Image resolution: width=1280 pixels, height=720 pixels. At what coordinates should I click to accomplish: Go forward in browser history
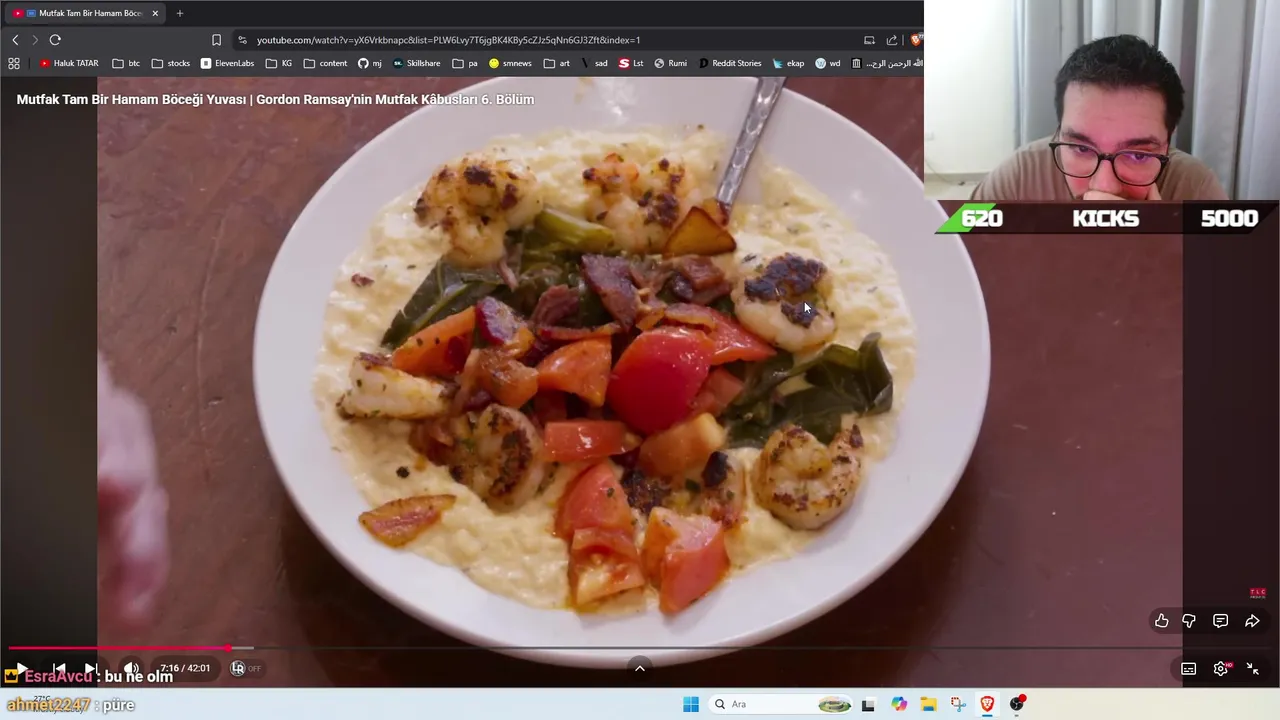coord(35,40)
